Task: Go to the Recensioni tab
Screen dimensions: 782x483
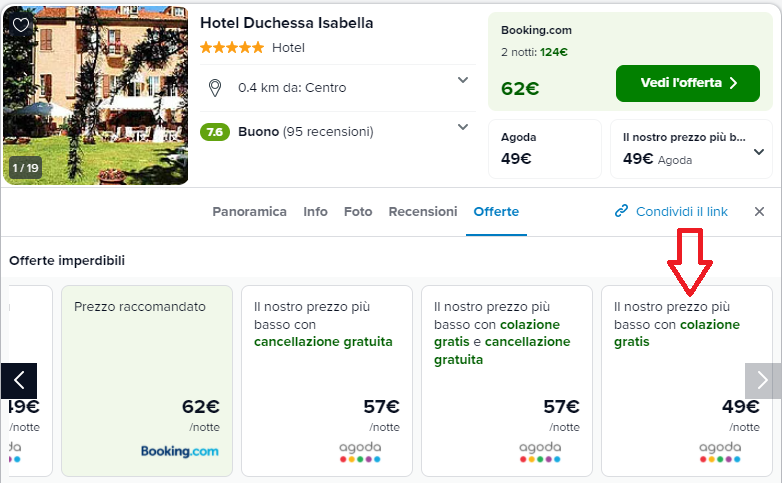Action: click(423, 212)
